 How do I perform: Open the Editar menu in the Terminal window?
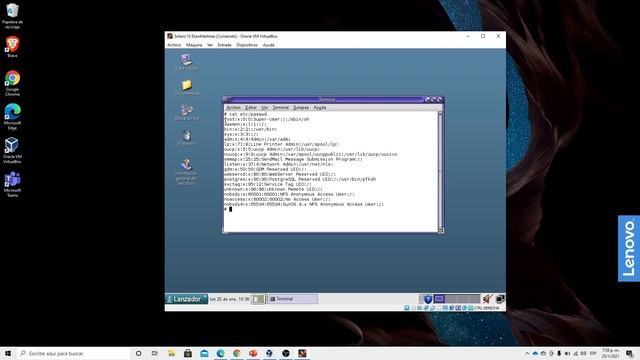point(251,108)
